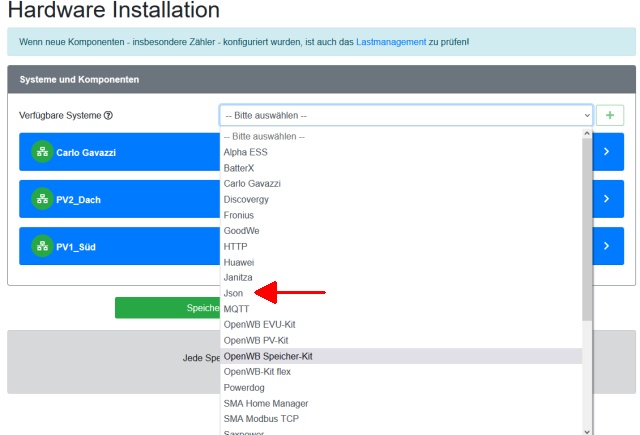Click the dropdown list scroll-up arrow

tap(587, 133)
